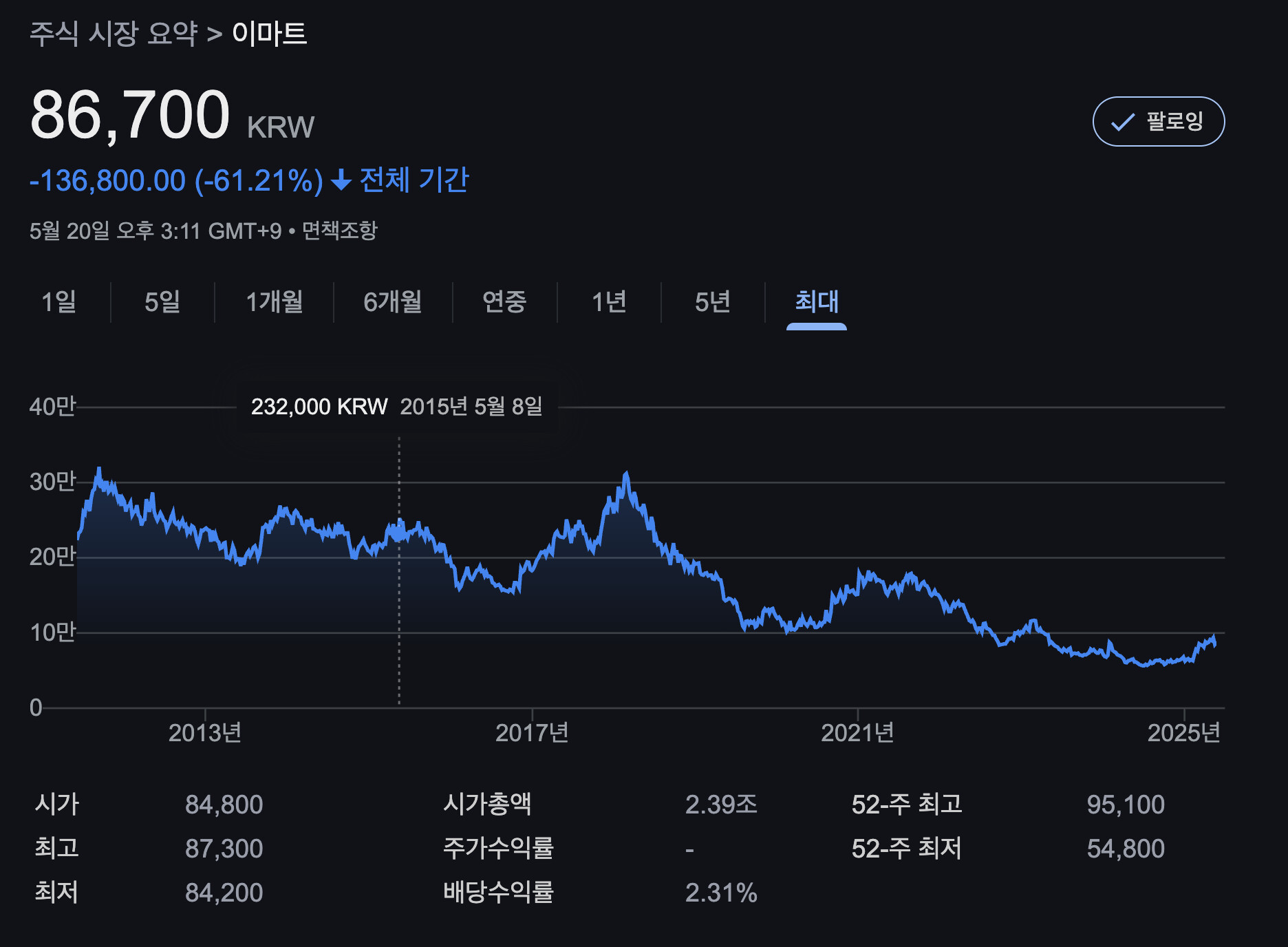This screenshot has width=1288, height=947.
Task: Select the 5일 range tab
Action: click(162, 301)
